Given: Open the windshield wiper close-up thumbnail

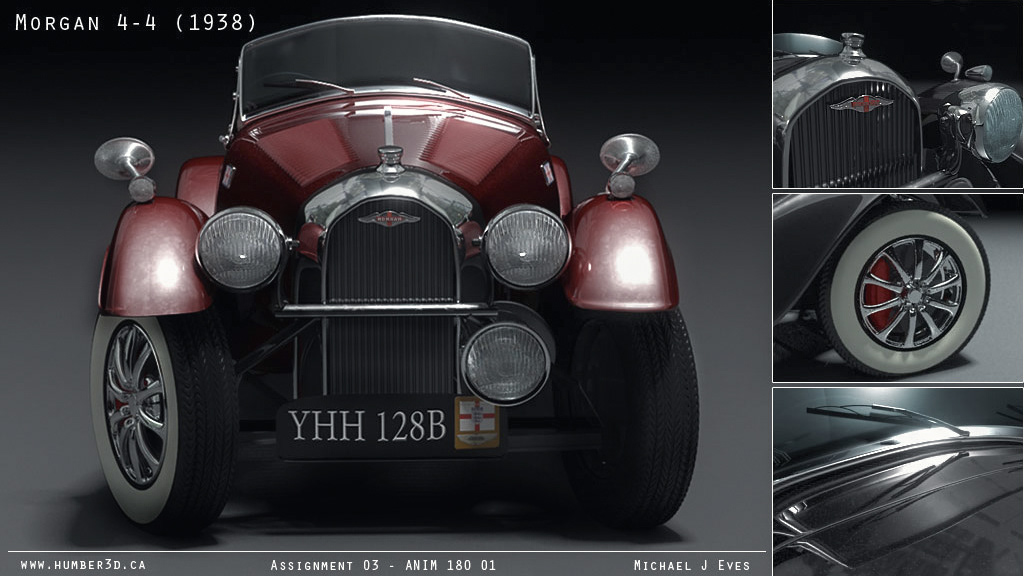Looking at the screenshot, I should (x=898, y=482).
